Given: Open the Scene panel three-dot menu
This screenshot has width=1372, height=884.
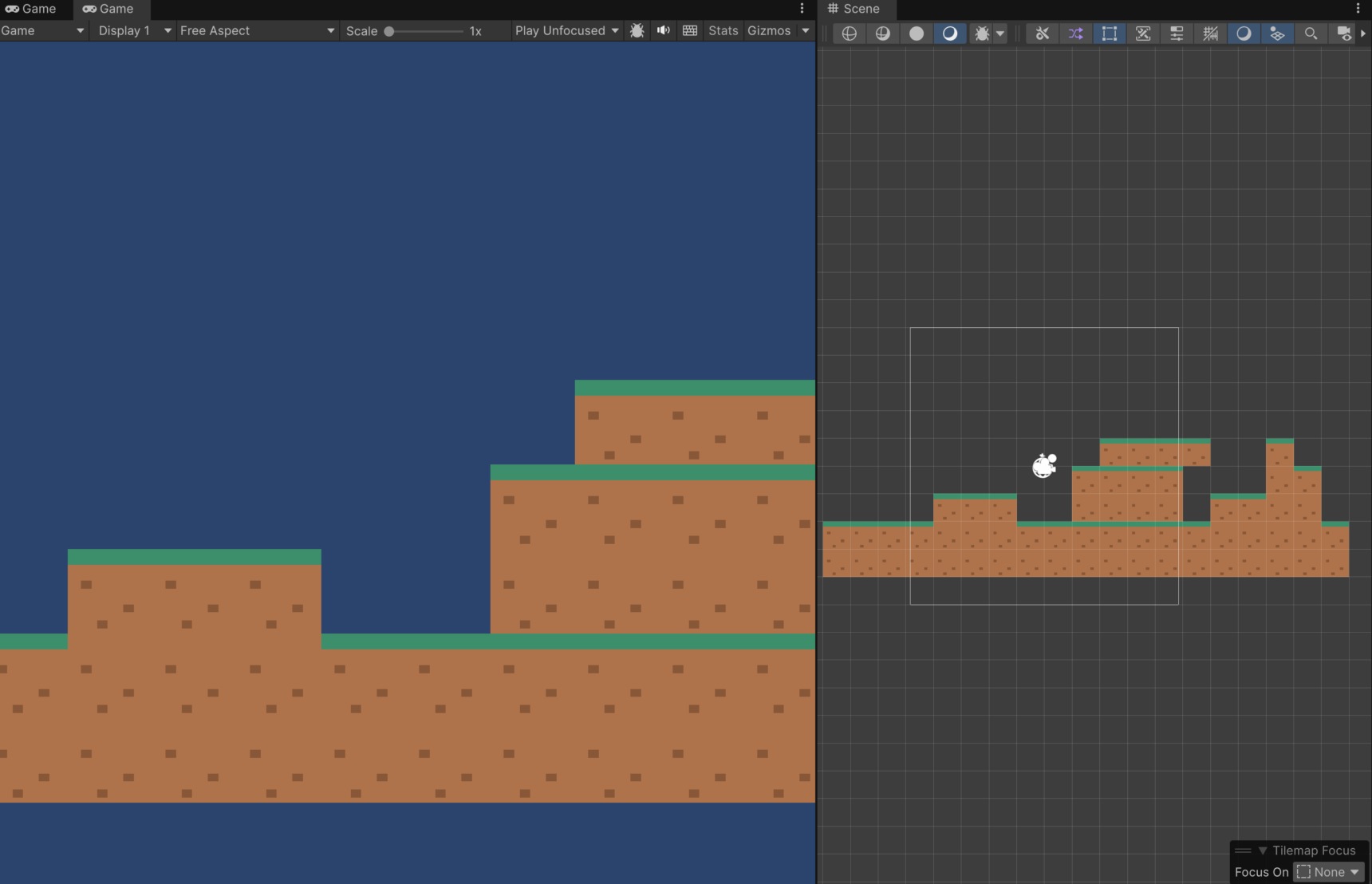Looking at the screenshot, I should tap(1358, 9).
